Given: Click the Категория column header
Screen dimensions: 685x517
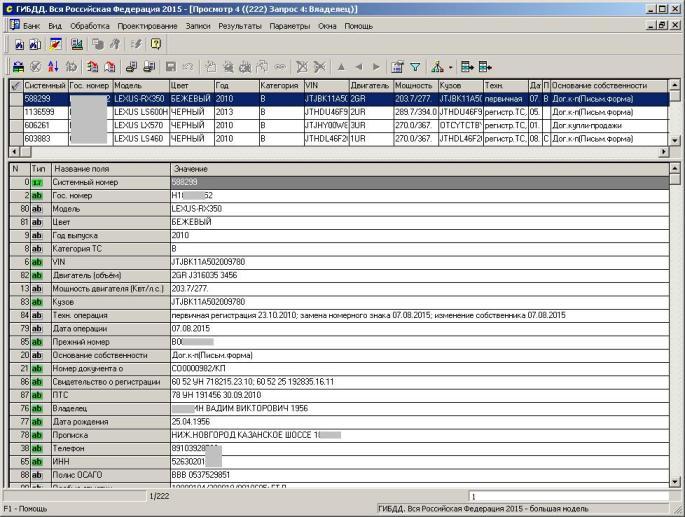Looking at the screenshot, I should [281, 86].
